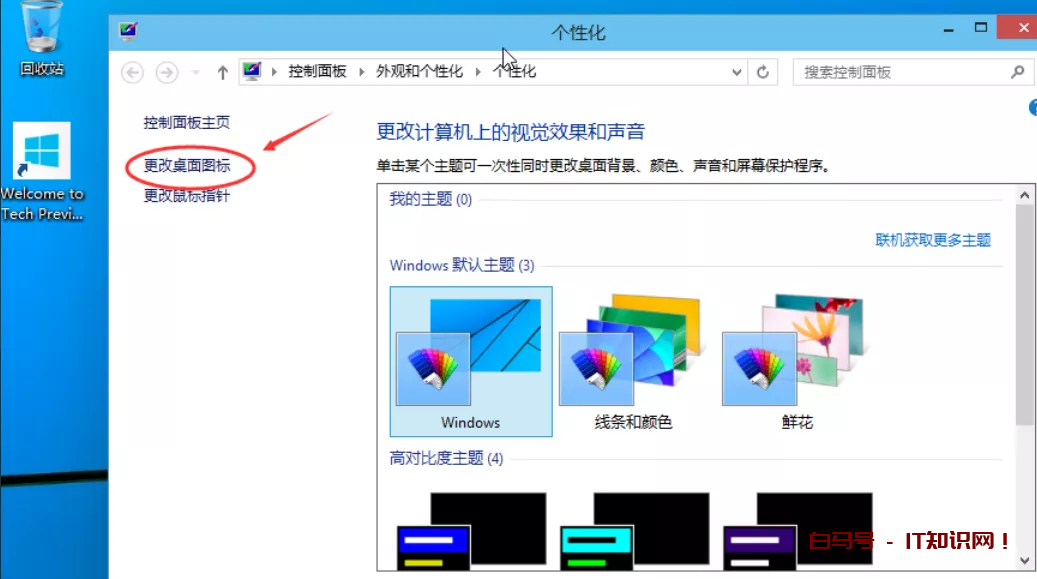This screenshot has width=1037, height=579.
Task: Click the Personalization icon in the address bar
Action: point(251,71)
